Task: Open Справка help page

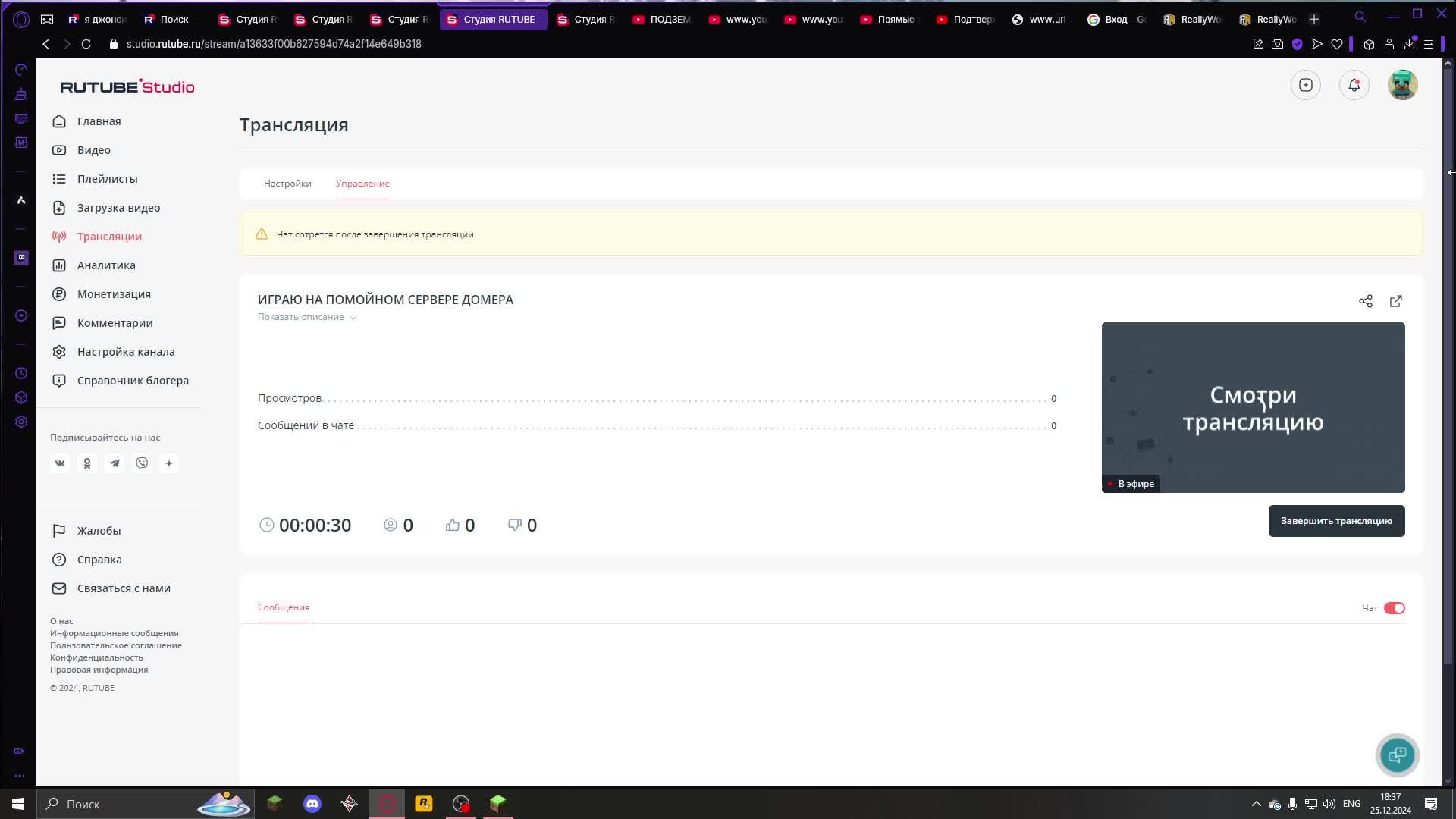Action: point(87,560)
